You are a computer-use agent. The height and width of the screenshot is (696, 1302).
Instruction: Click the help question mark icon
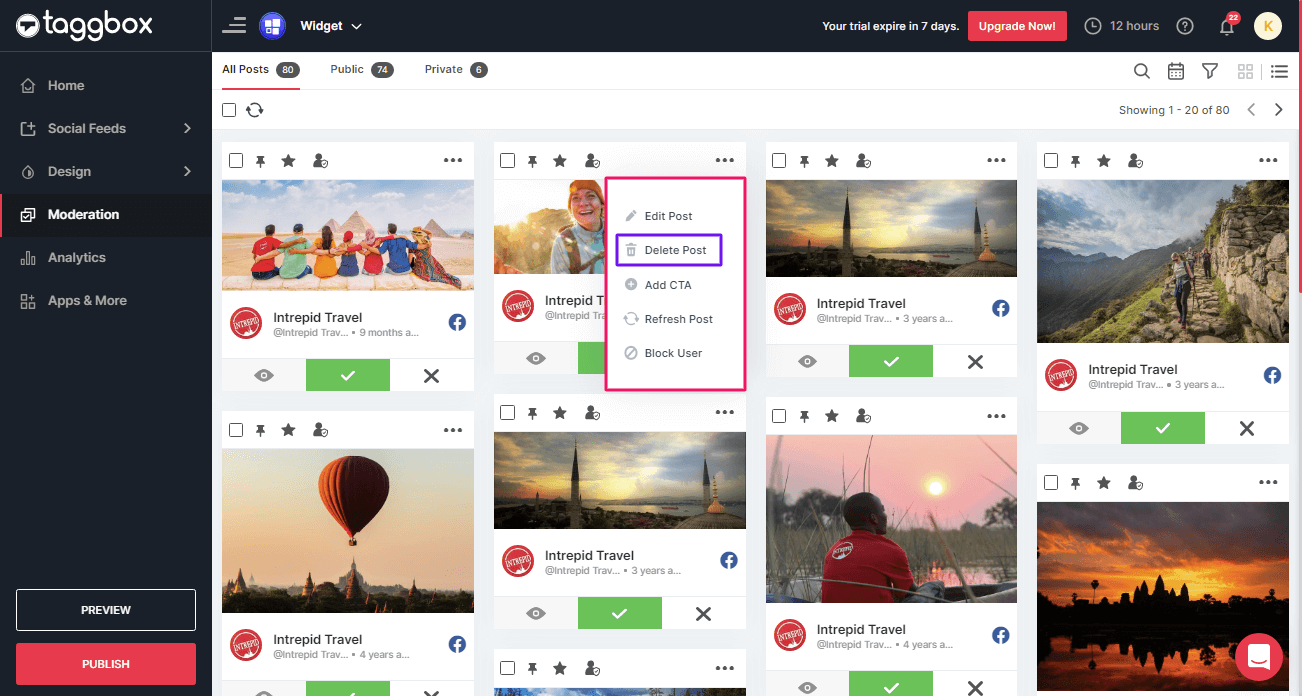pyautogui.click(x=1185, y=26)
